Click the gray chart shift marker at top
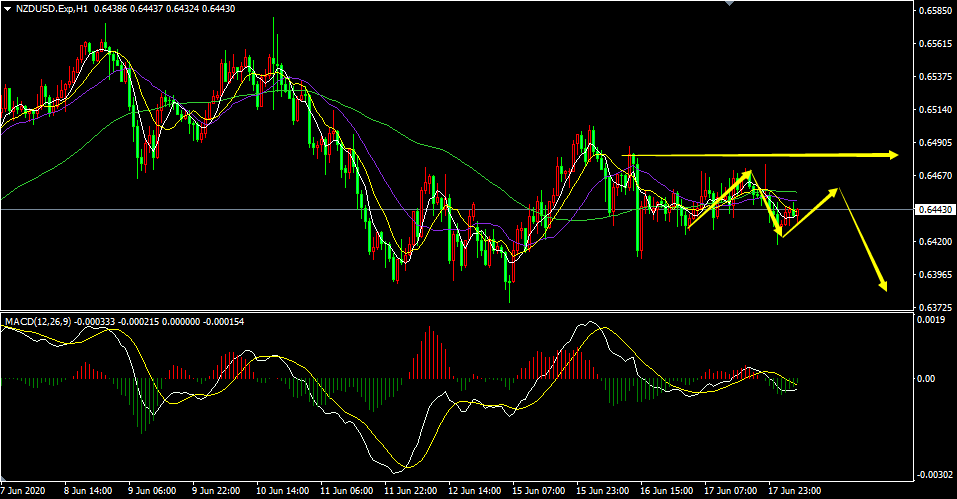The height and width of the screenshot is (499, 957). point(727,4)
